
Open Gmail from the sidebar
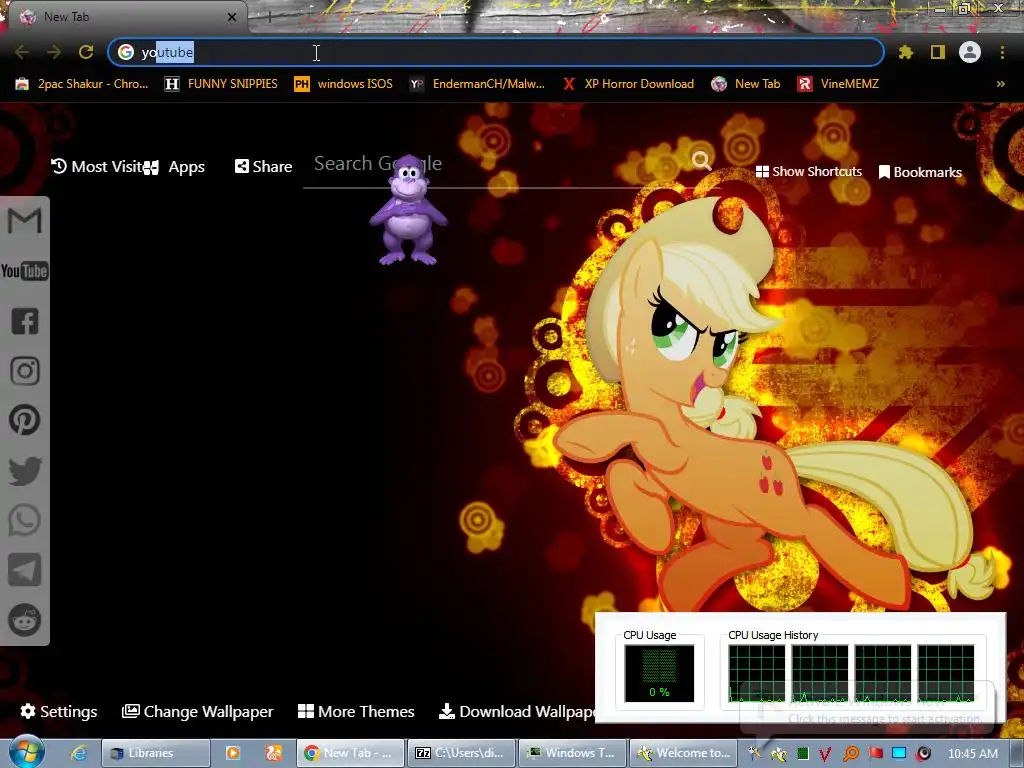click(x=25, y=221)
